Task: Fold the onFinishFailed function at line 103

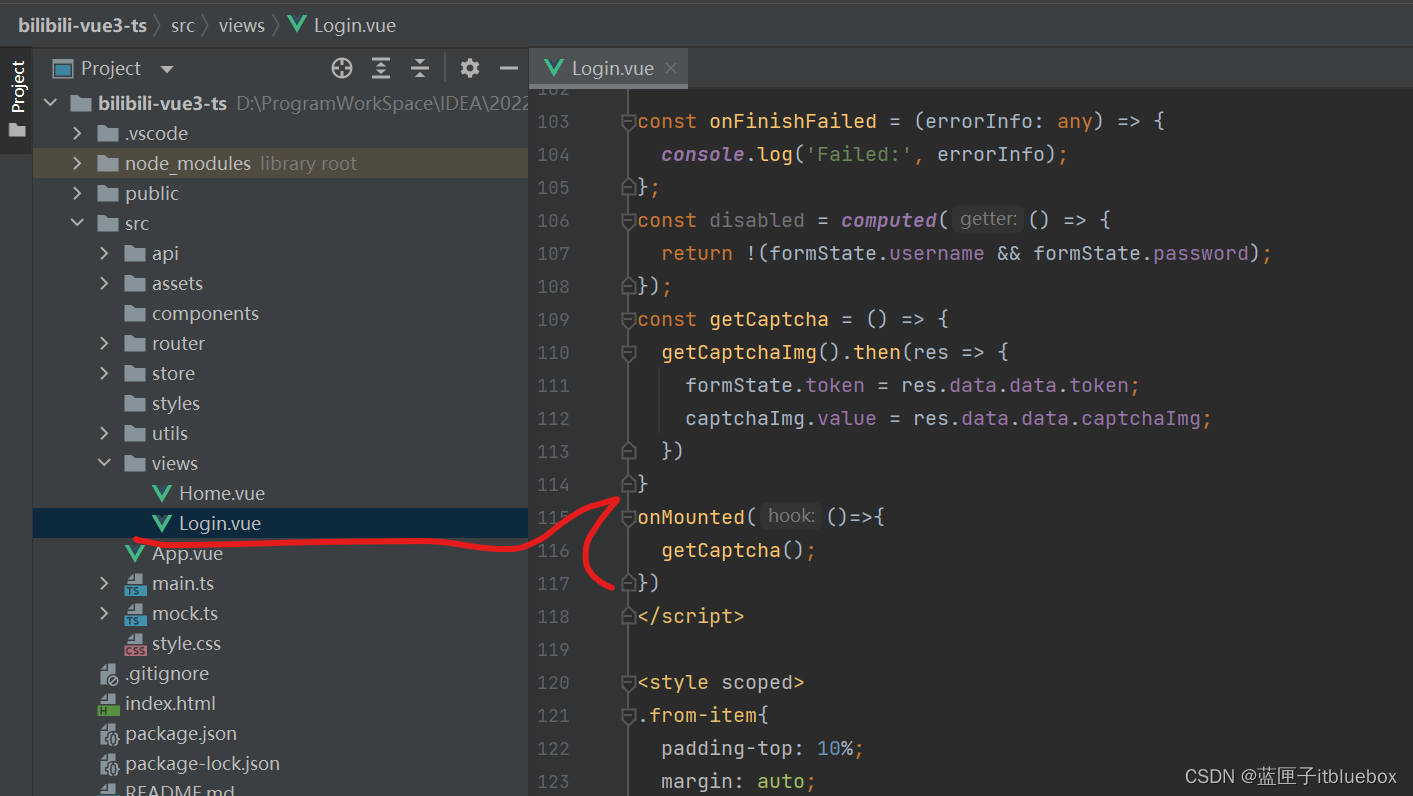Action: coord(628,122)
